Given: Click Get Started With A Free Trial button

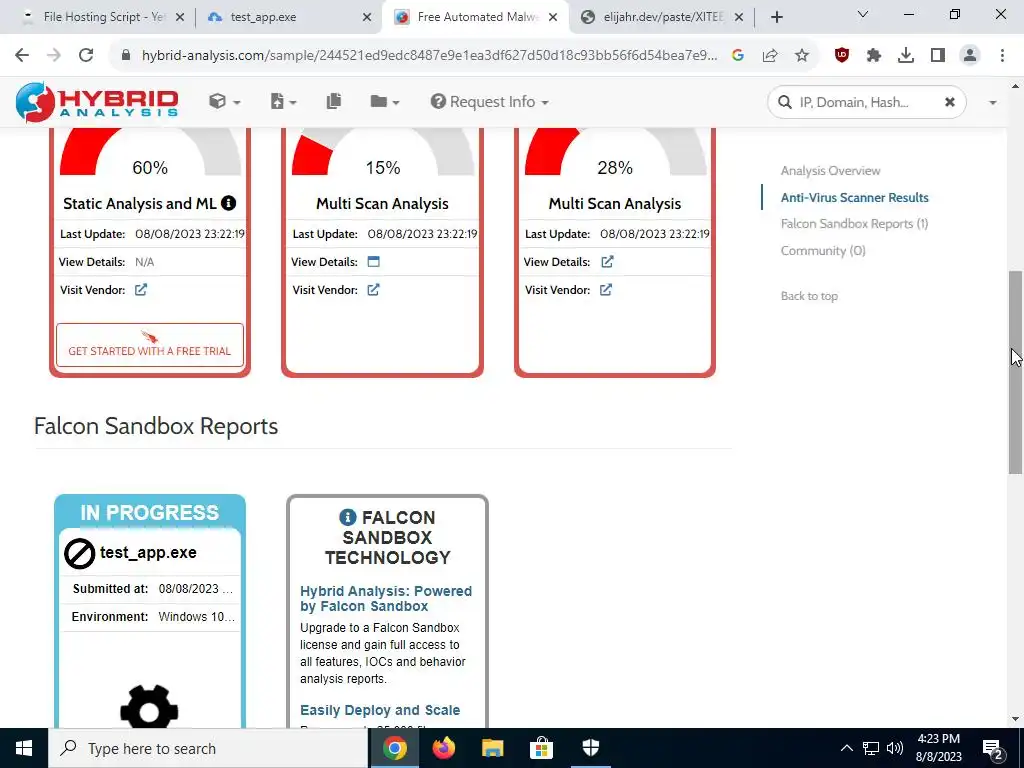Looking at the screenshot, I should coord(150,345).
